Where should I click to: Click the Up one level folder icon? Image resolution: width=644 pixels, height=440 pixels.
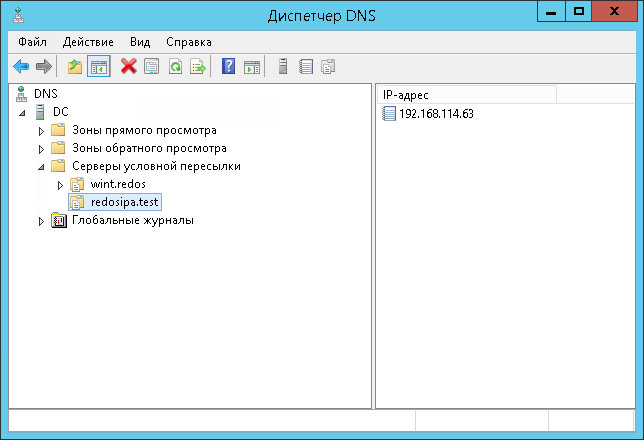[x=74, y=67]
